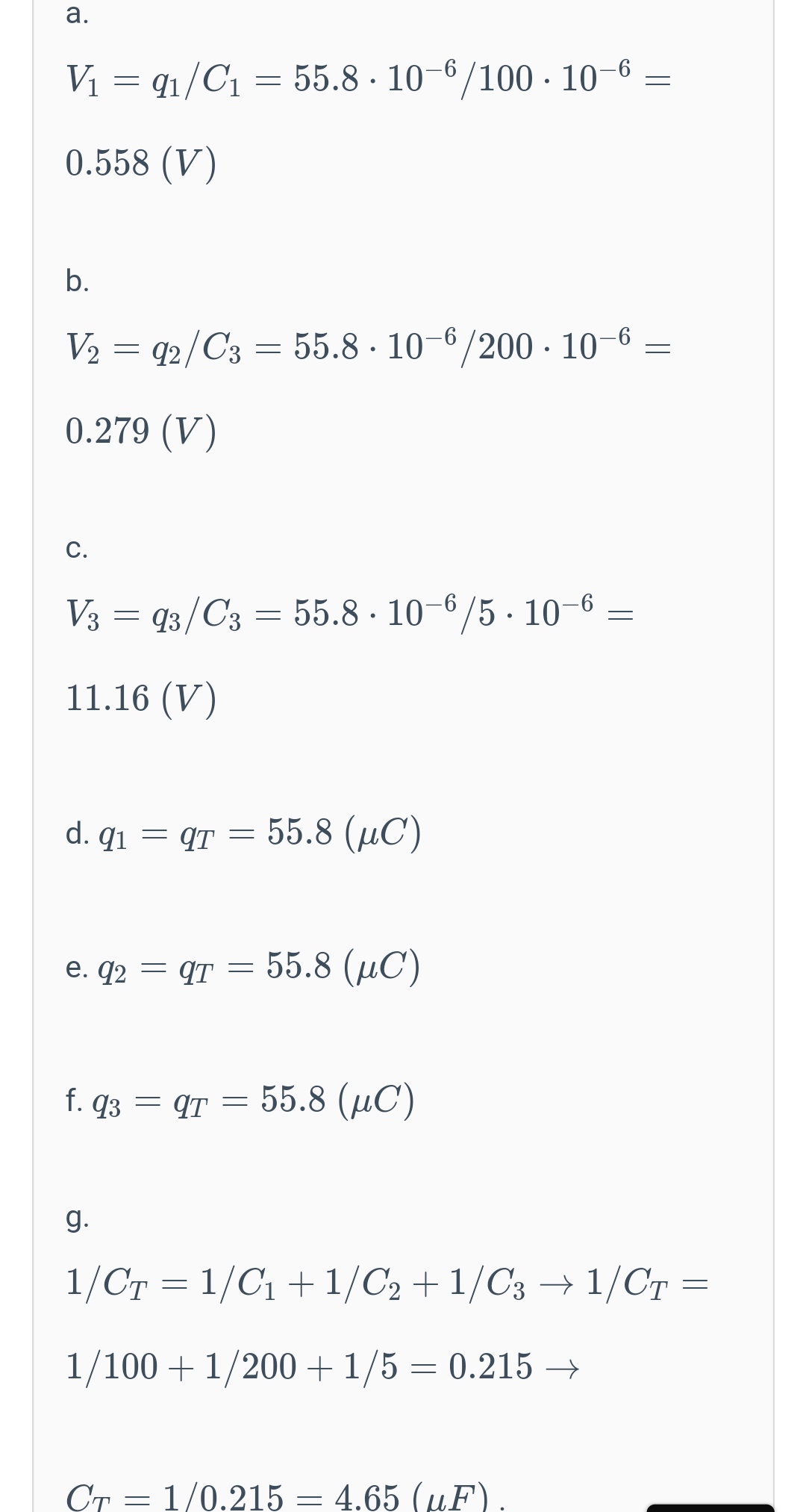Click the 0.558 (V) result
The image size is (806, 1512).
(142, 163)
